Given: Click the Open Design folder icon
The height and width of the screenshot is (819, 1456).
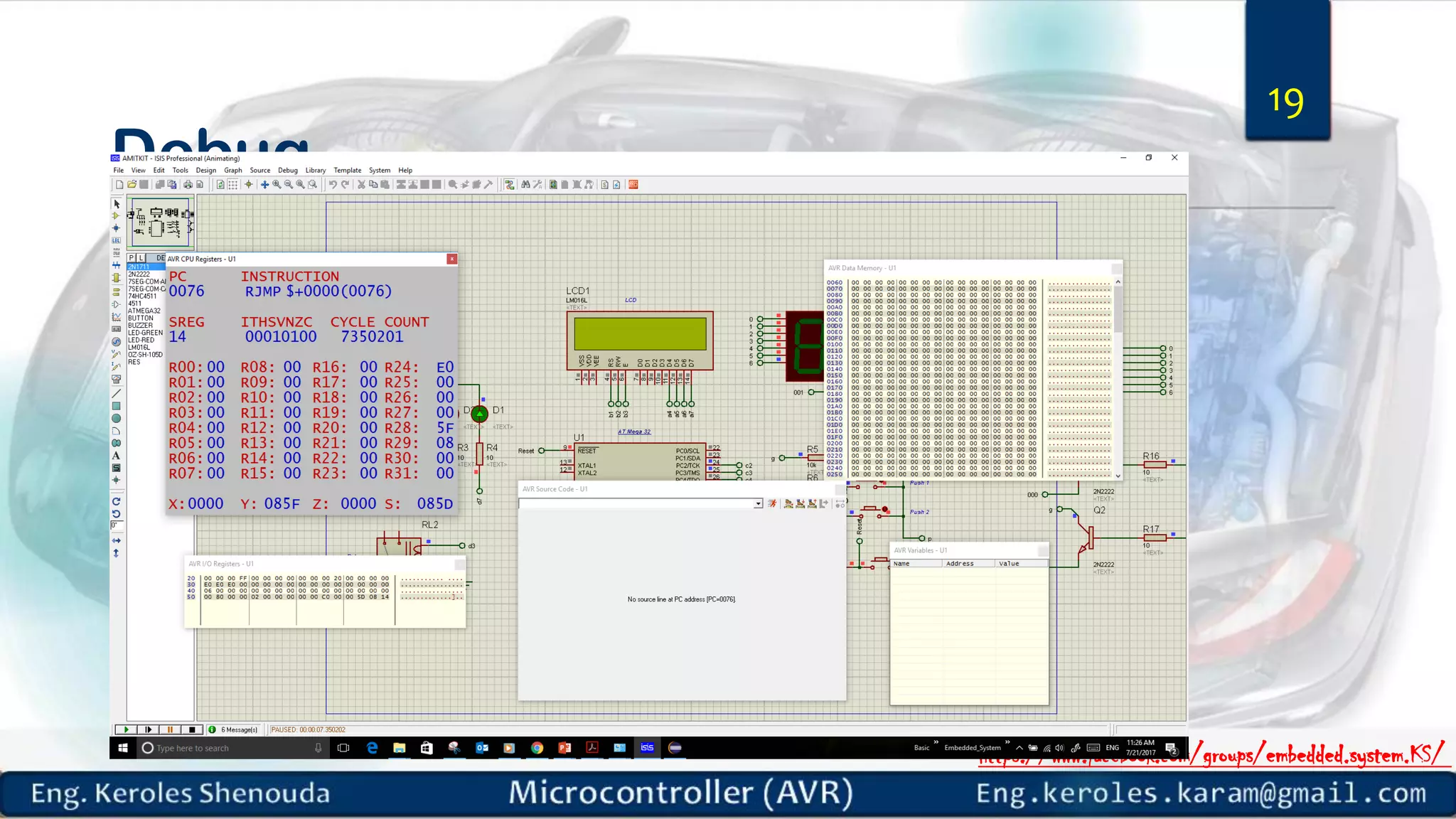Looking at the screenshot, I should [132, 185].
